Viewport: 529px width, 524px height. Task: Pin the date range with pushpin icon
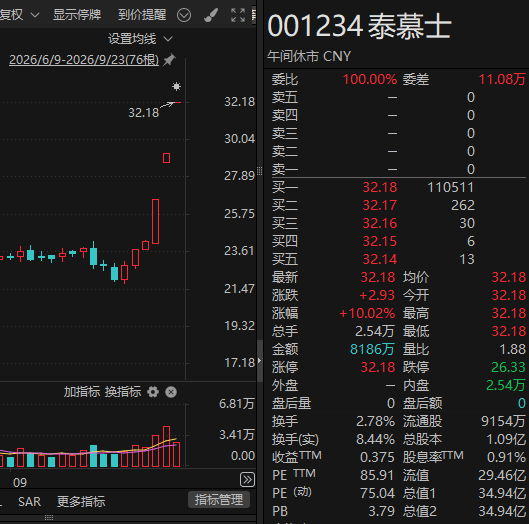pyautogui.click(x=169, y=60)
